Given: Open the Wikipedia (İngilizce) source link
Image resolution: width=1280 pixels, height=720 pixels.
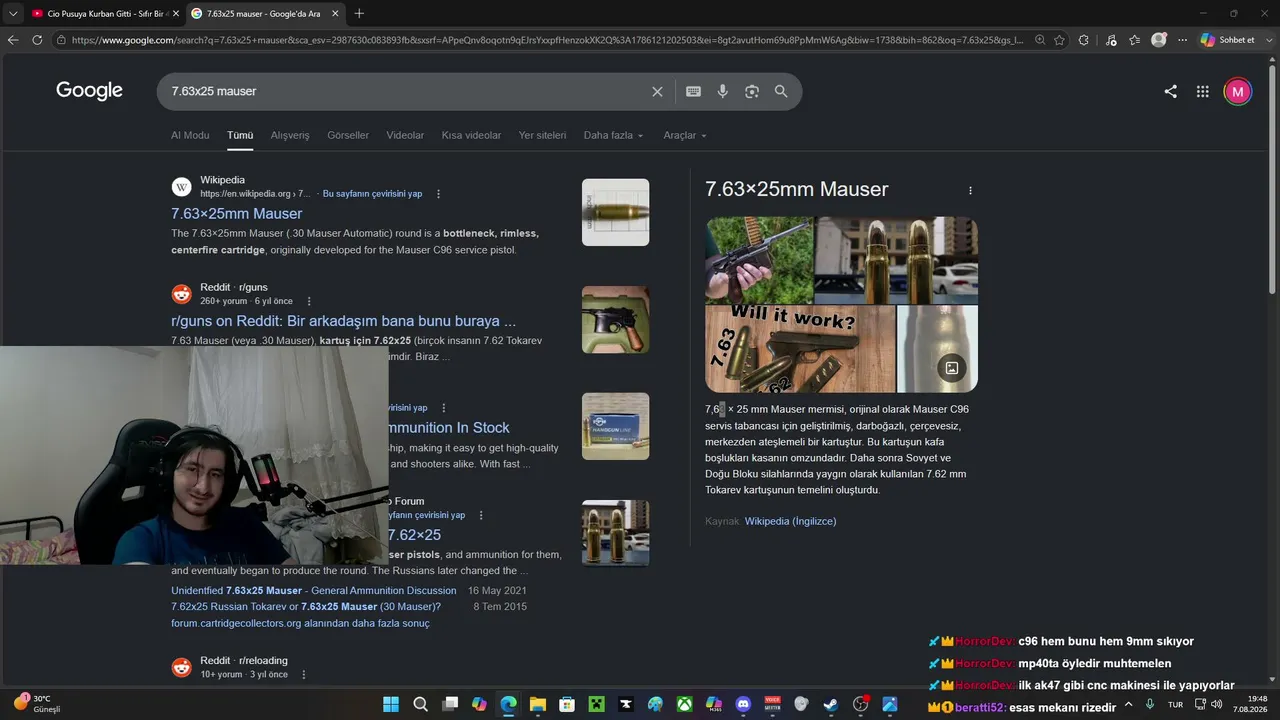Looking at the screenshot, I should tap(790, 521).
